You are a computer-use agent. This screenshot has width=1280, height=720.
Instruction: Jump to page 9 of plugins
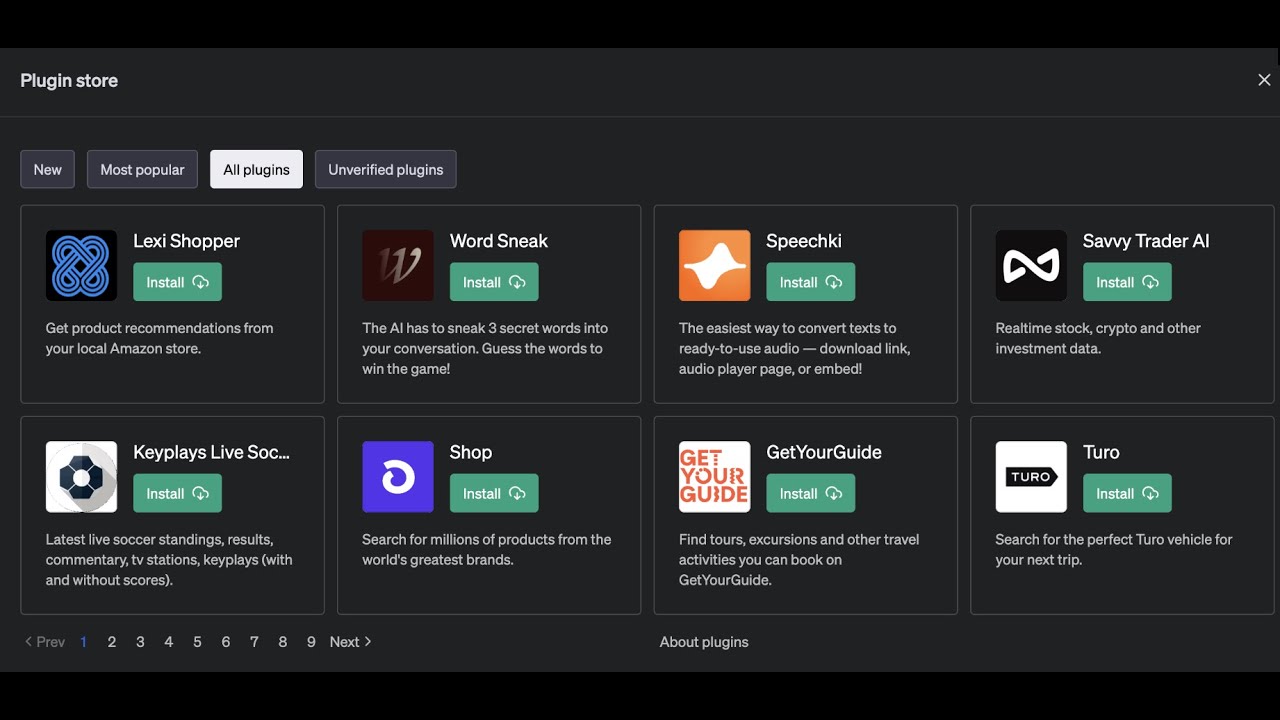pos(311,642)
